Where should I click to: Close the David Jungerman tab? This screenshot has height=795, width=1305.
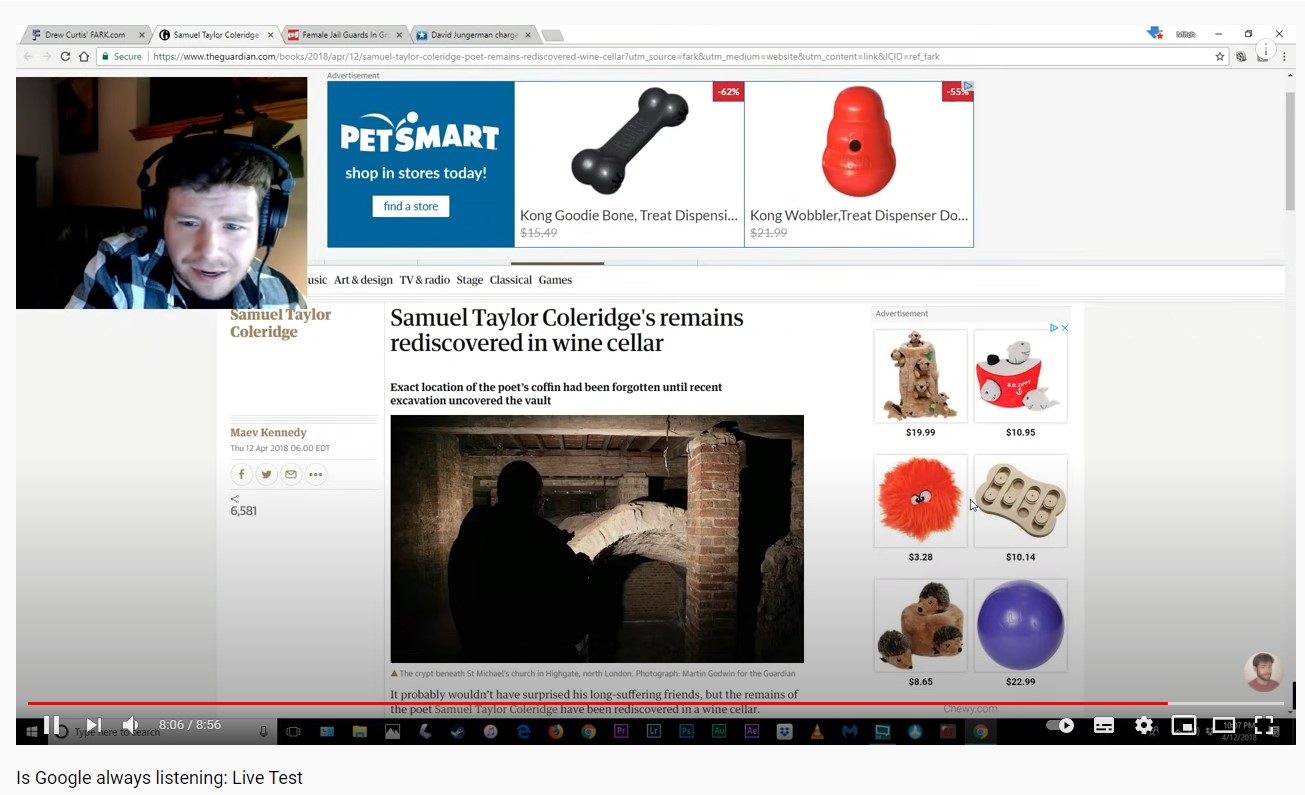[527, 35]
